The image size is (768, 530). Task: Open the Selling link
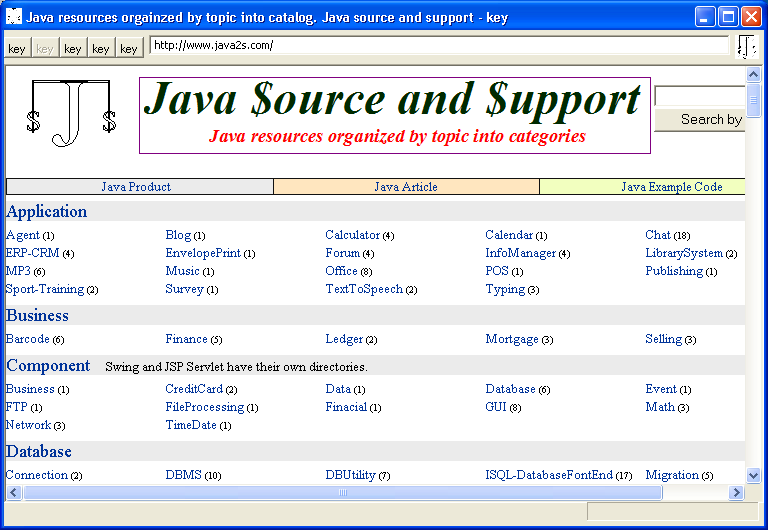point(663,339)
